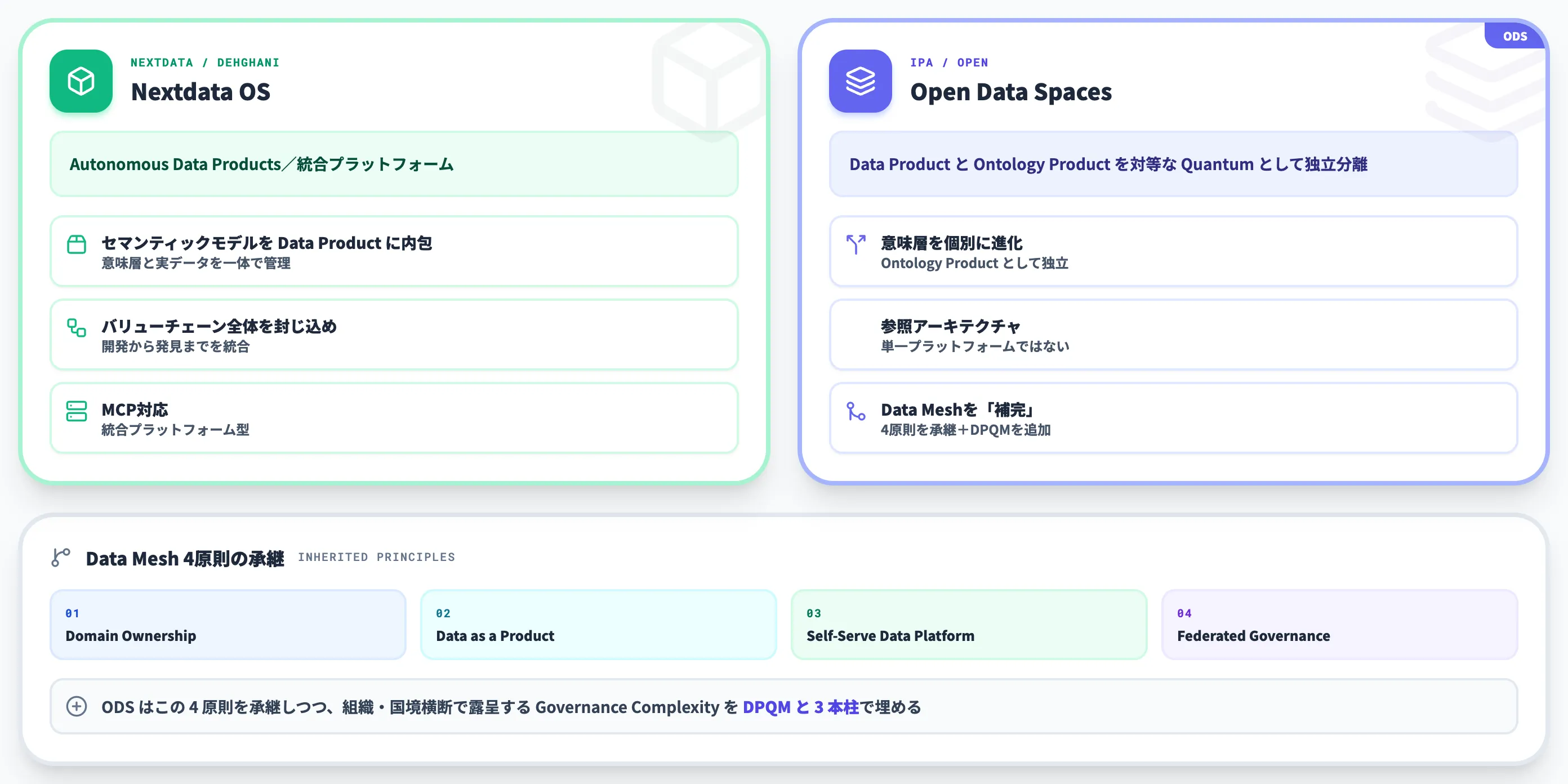Image resolution: width=1568 pixels, height=784 pixels.
Task: Click the 統合プラットフォーム型 subtitle
Action: point(175,430)
